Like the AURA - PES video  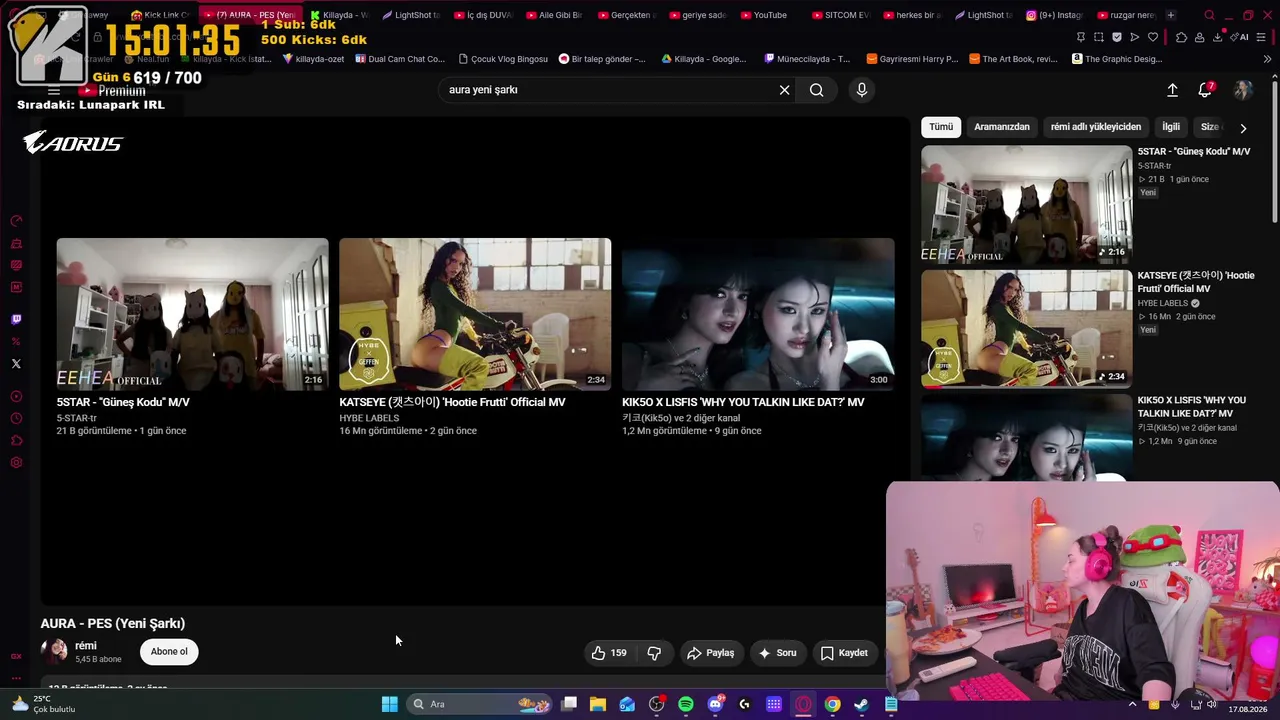(x=609, y=653)
